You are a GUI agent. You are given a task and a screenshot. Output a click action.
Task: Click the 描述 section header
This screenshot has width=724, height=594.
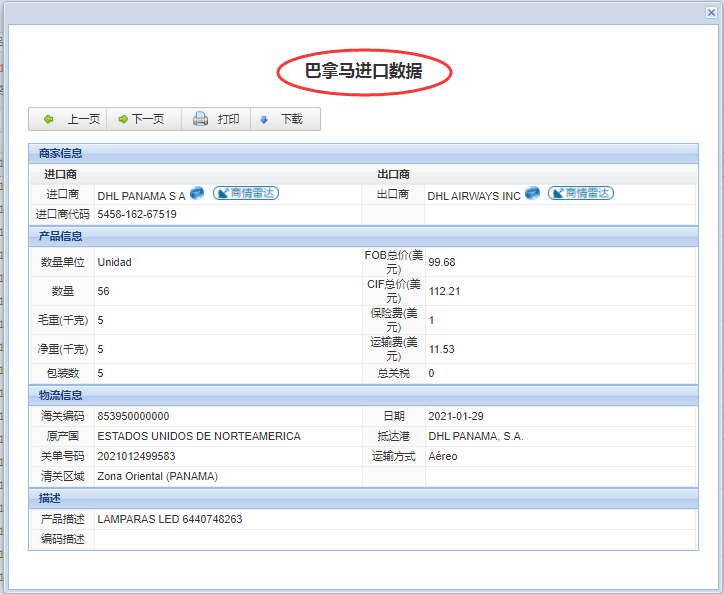pyautogui.click(x=50, y=498)
